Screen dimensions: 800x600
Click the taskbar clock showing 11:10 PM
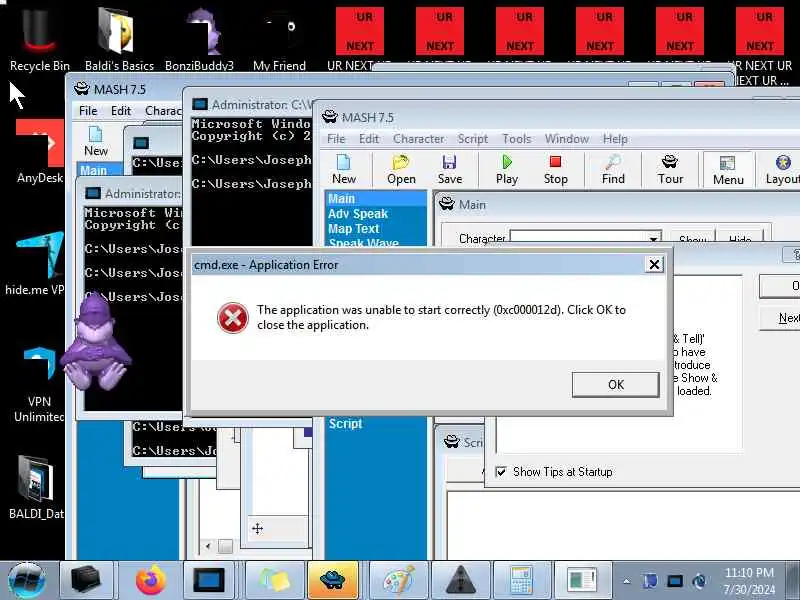click(749, 581)
